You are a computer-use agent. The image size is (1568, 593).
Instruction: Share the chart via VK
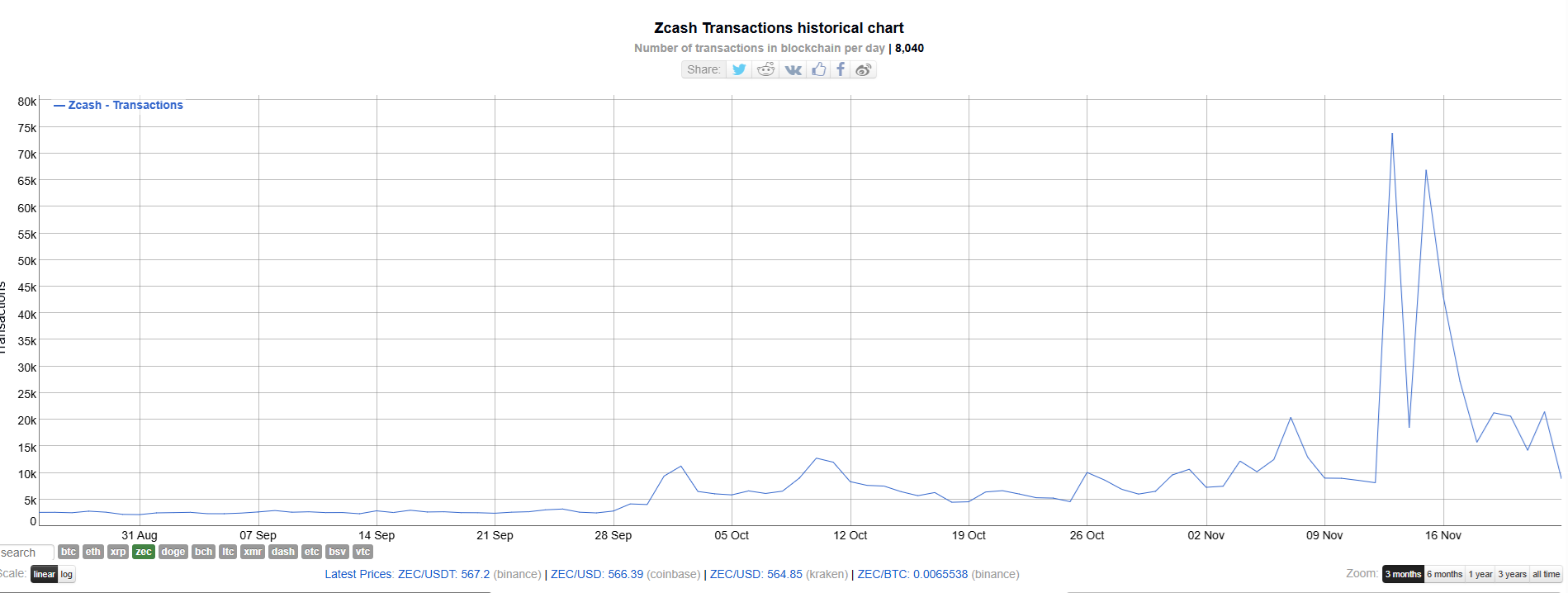tap(792, 69)
